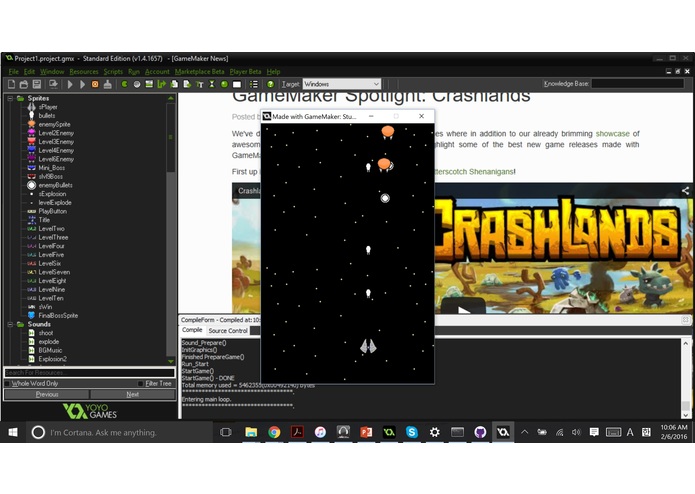Create a timeline with the hourglass icon
The width and height of the screenshot is (695, 494).
[x=212, y=84]
